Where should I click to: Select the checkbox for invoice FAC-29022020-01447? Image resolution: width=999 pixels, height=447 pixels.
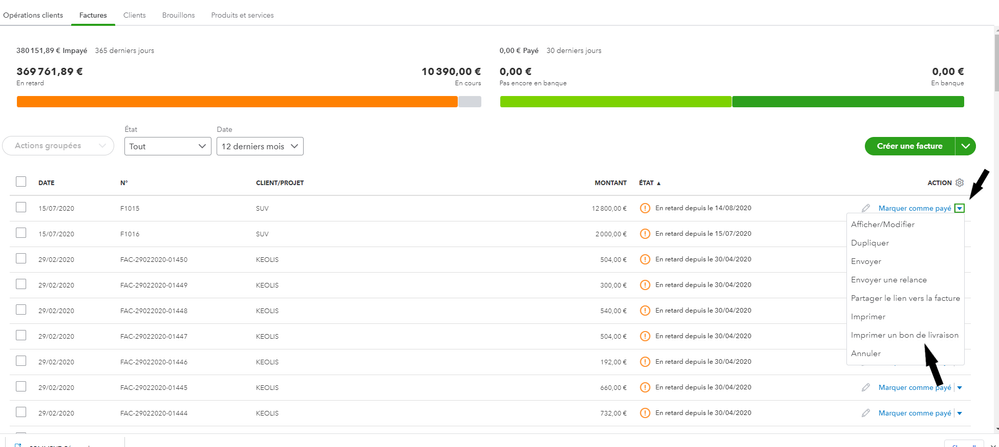[x=21, y=336]
